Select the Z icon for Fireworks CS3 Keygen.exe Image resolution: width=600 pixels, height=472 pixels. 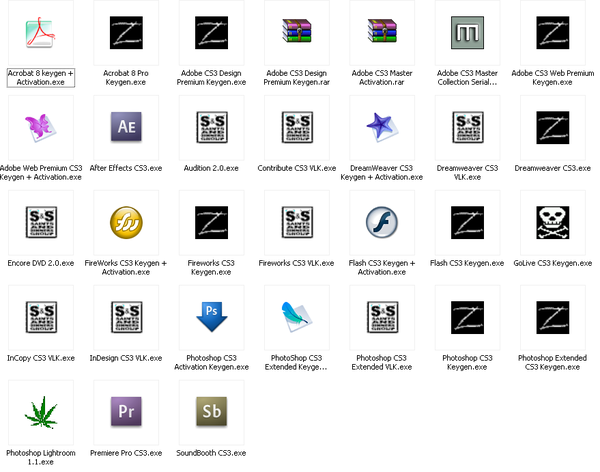212,222
